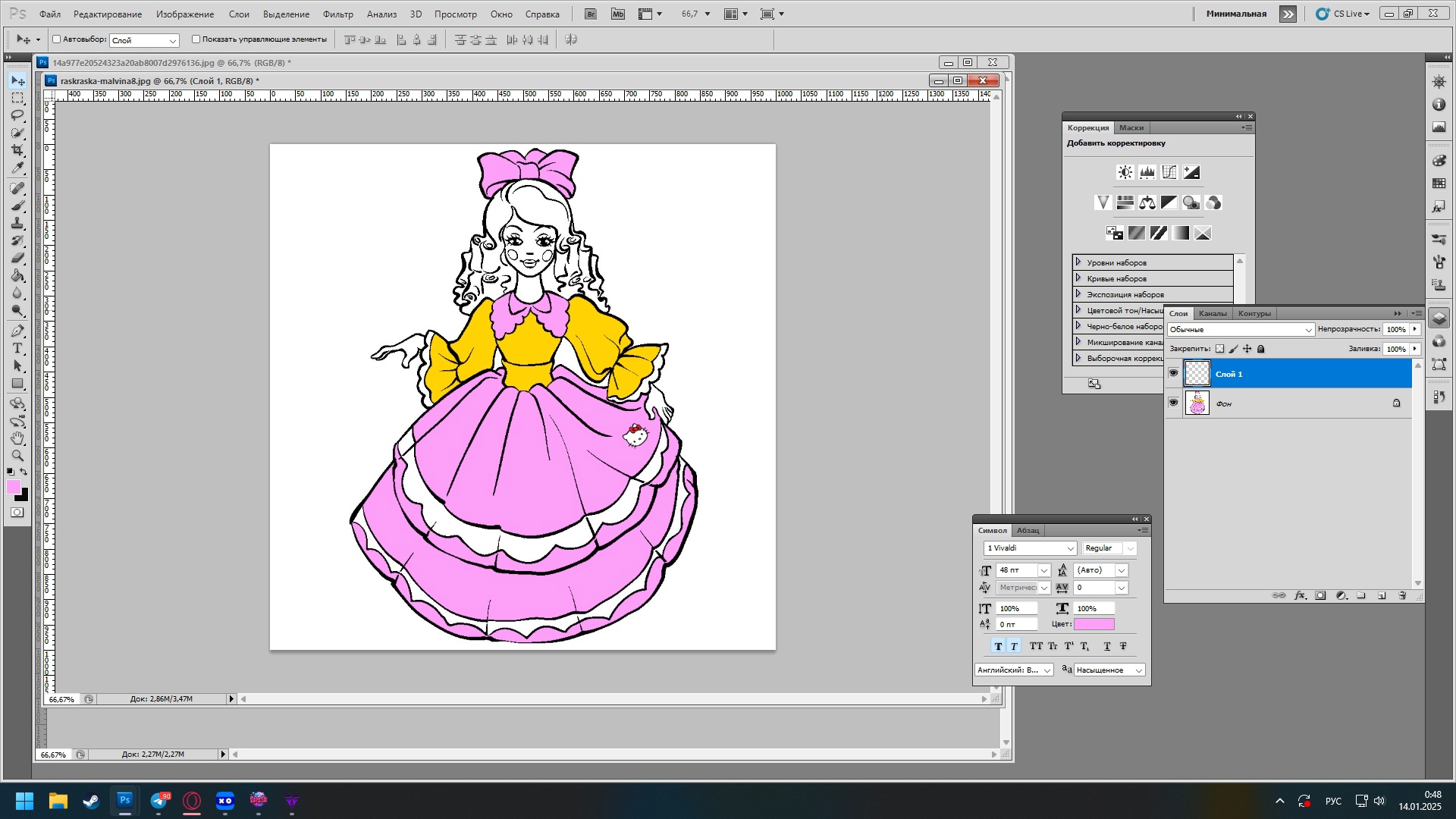
Task: Toggle the faux bold text button
Action: pos(998,646)
